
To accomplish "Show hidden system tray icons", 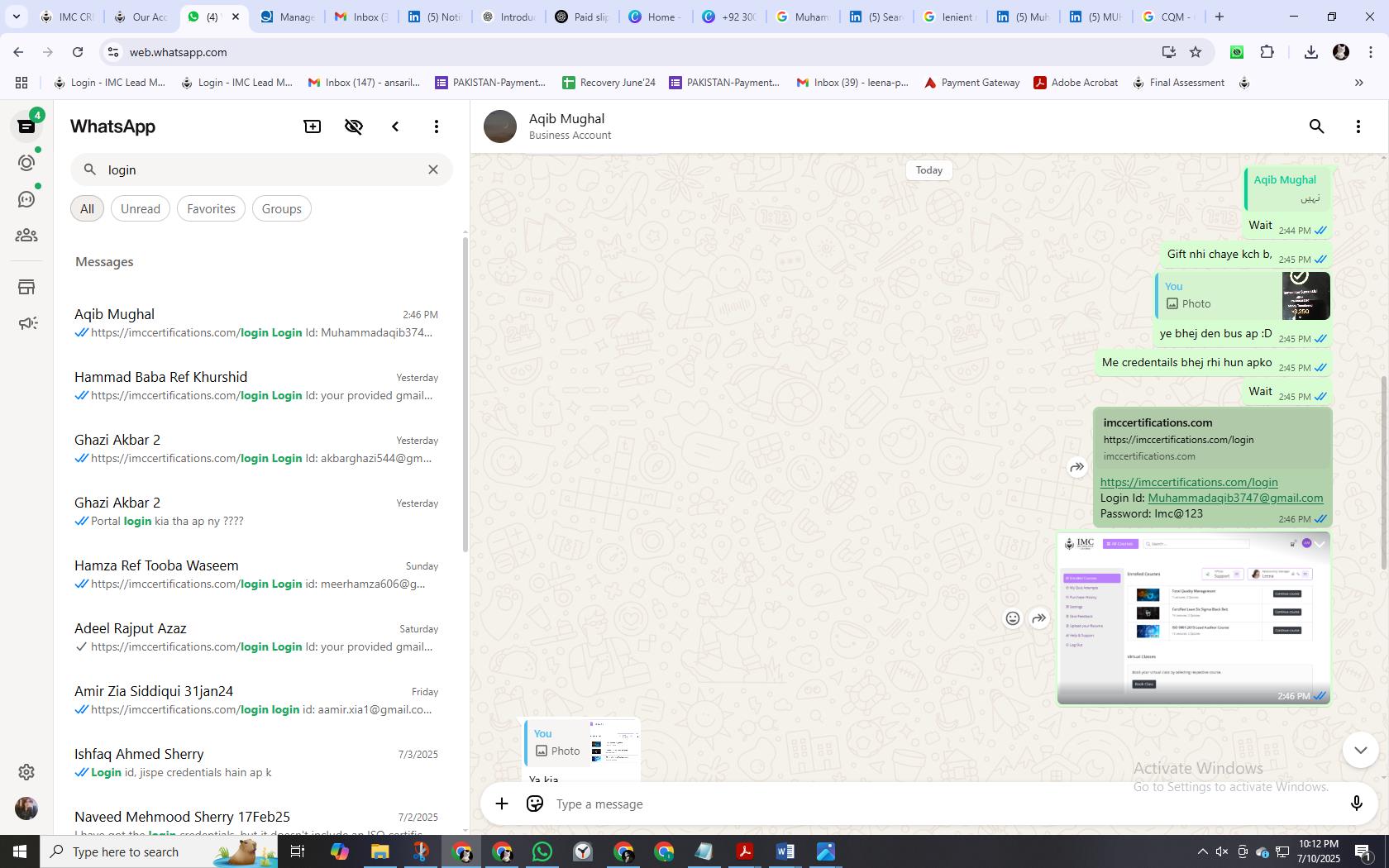I will (x=1203, y=851).
